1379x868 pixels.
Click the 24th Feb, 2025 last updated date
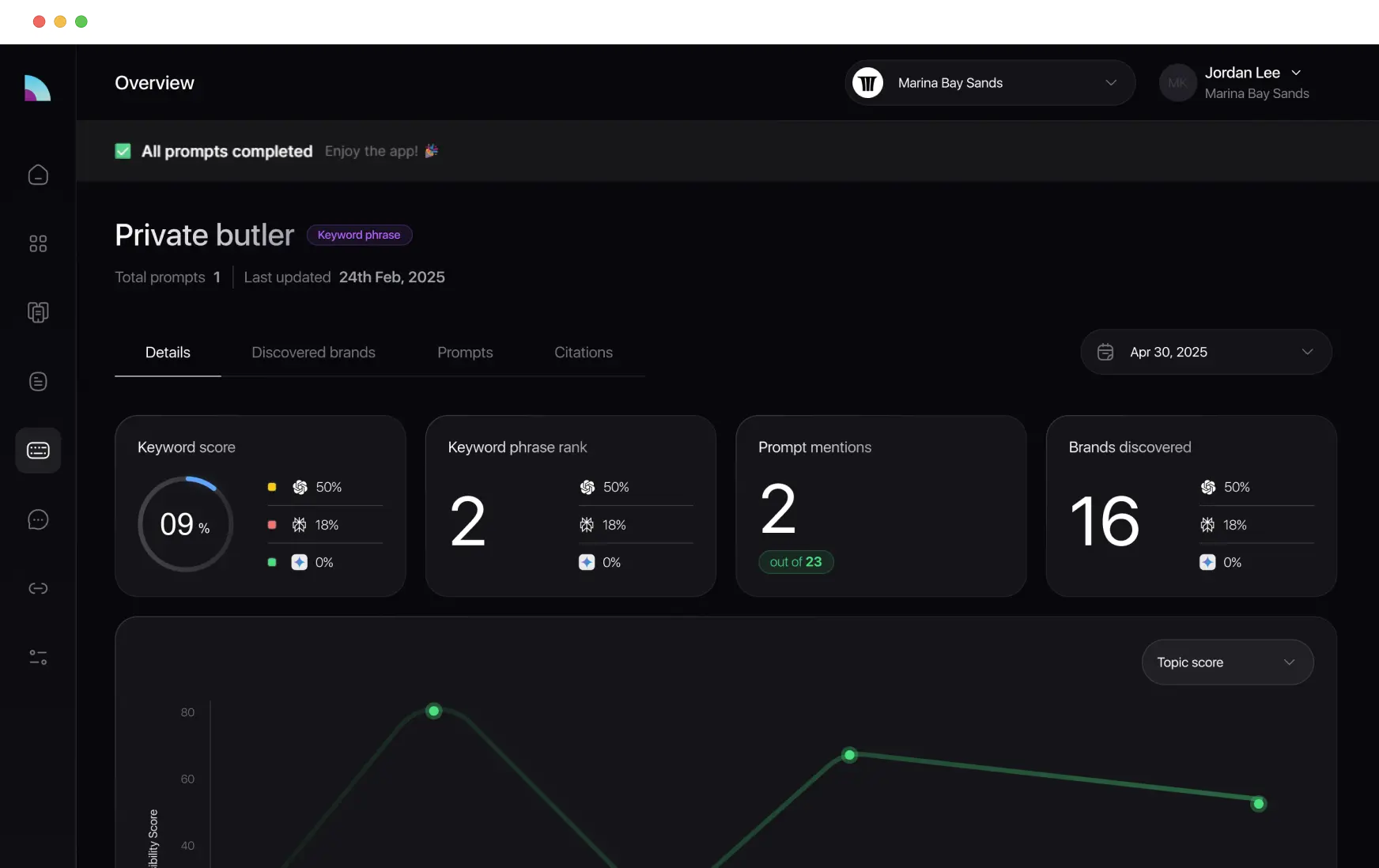(392, 277)
